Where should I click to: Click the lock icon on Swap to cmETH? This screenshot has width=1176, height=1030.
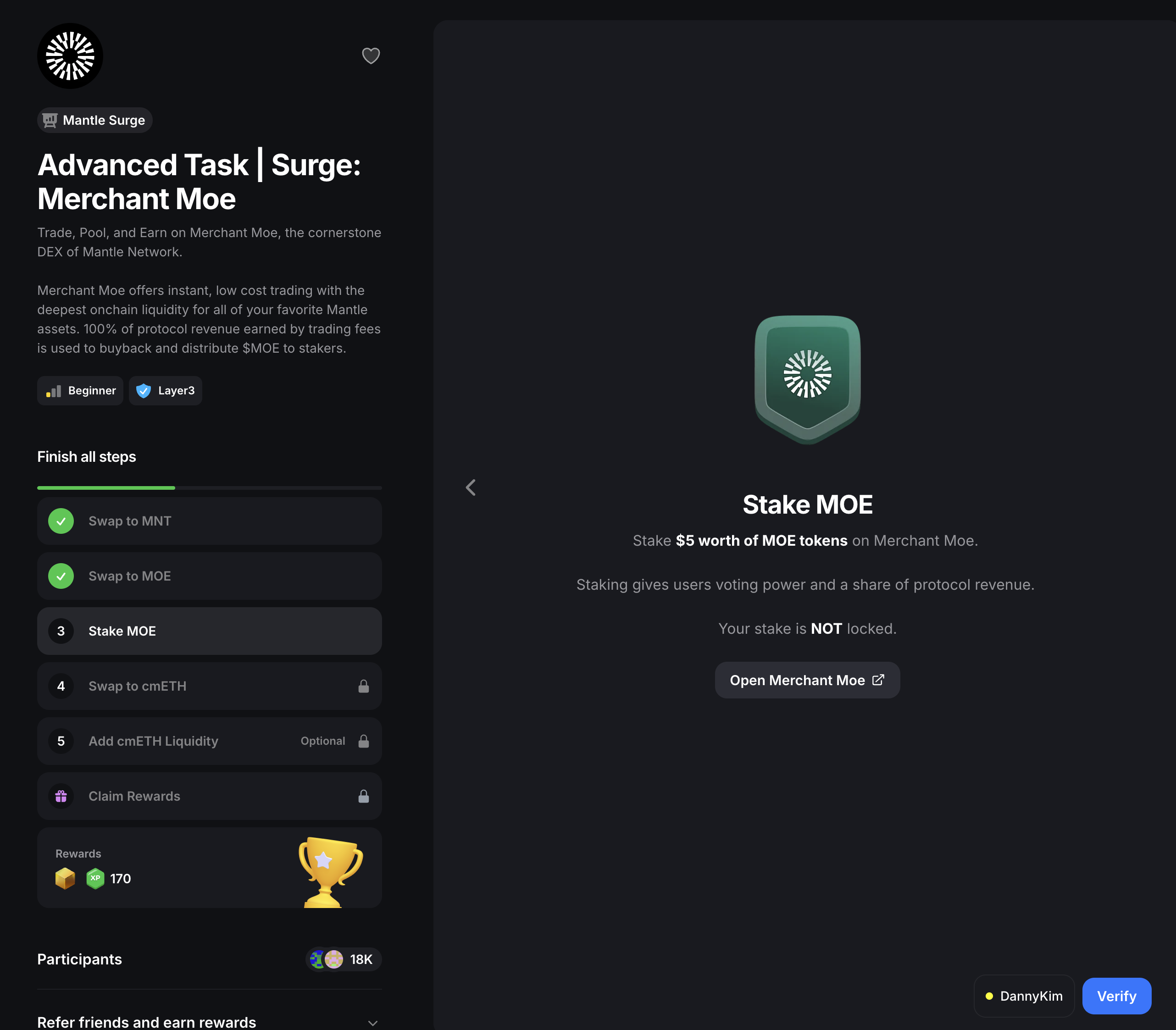[x=363, y=686]
